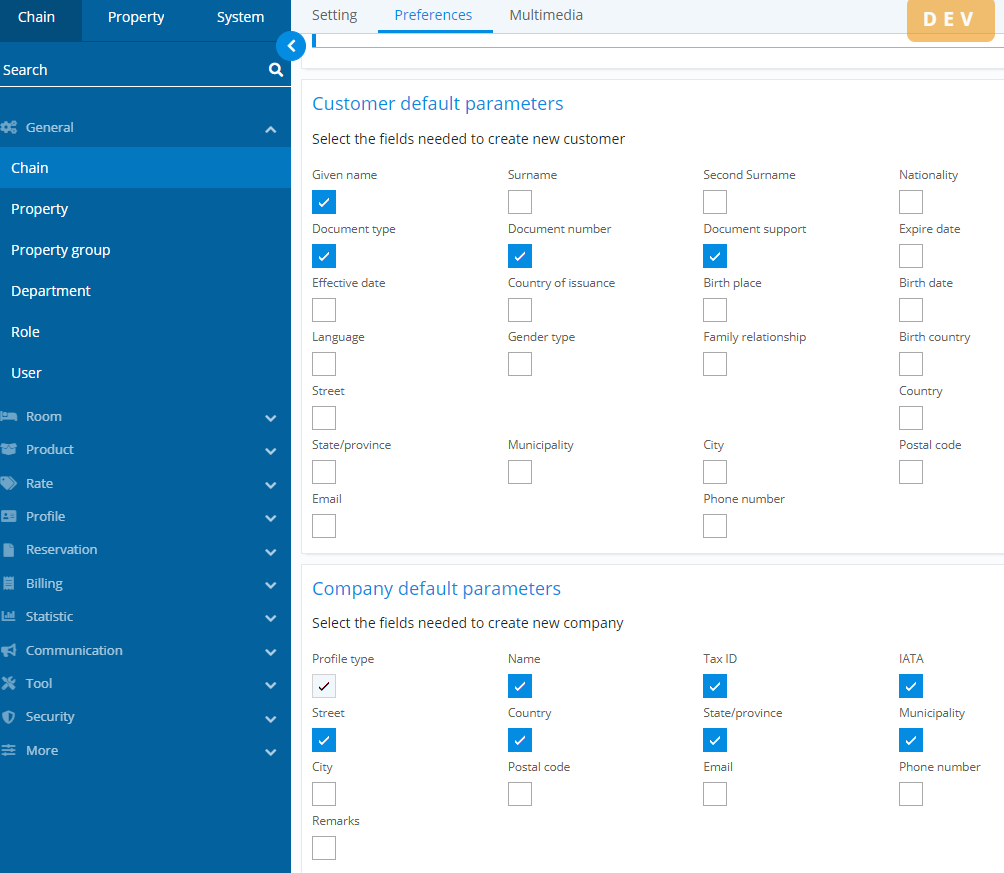Open the Property top tab
1004x873 pixels.
[x=136, y=17]
